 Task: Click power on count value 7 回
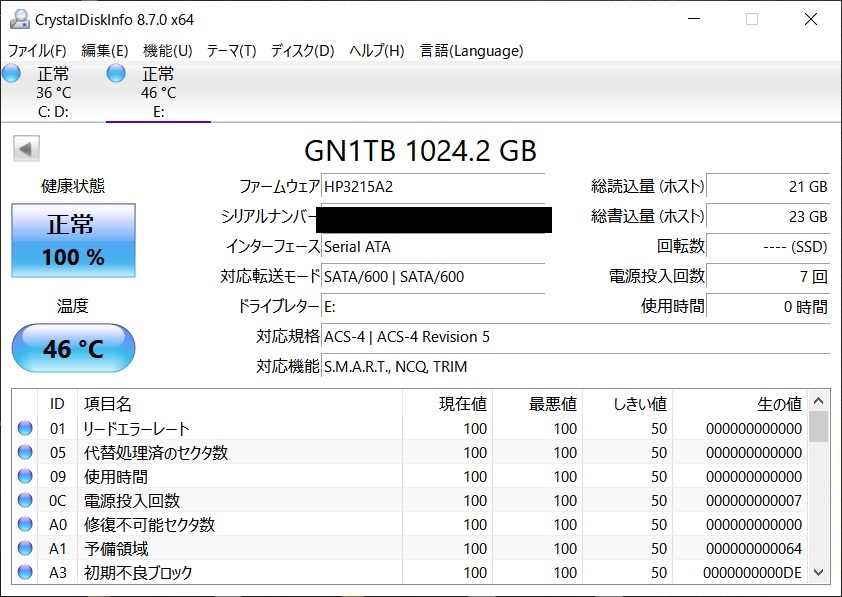pos(768,277)
